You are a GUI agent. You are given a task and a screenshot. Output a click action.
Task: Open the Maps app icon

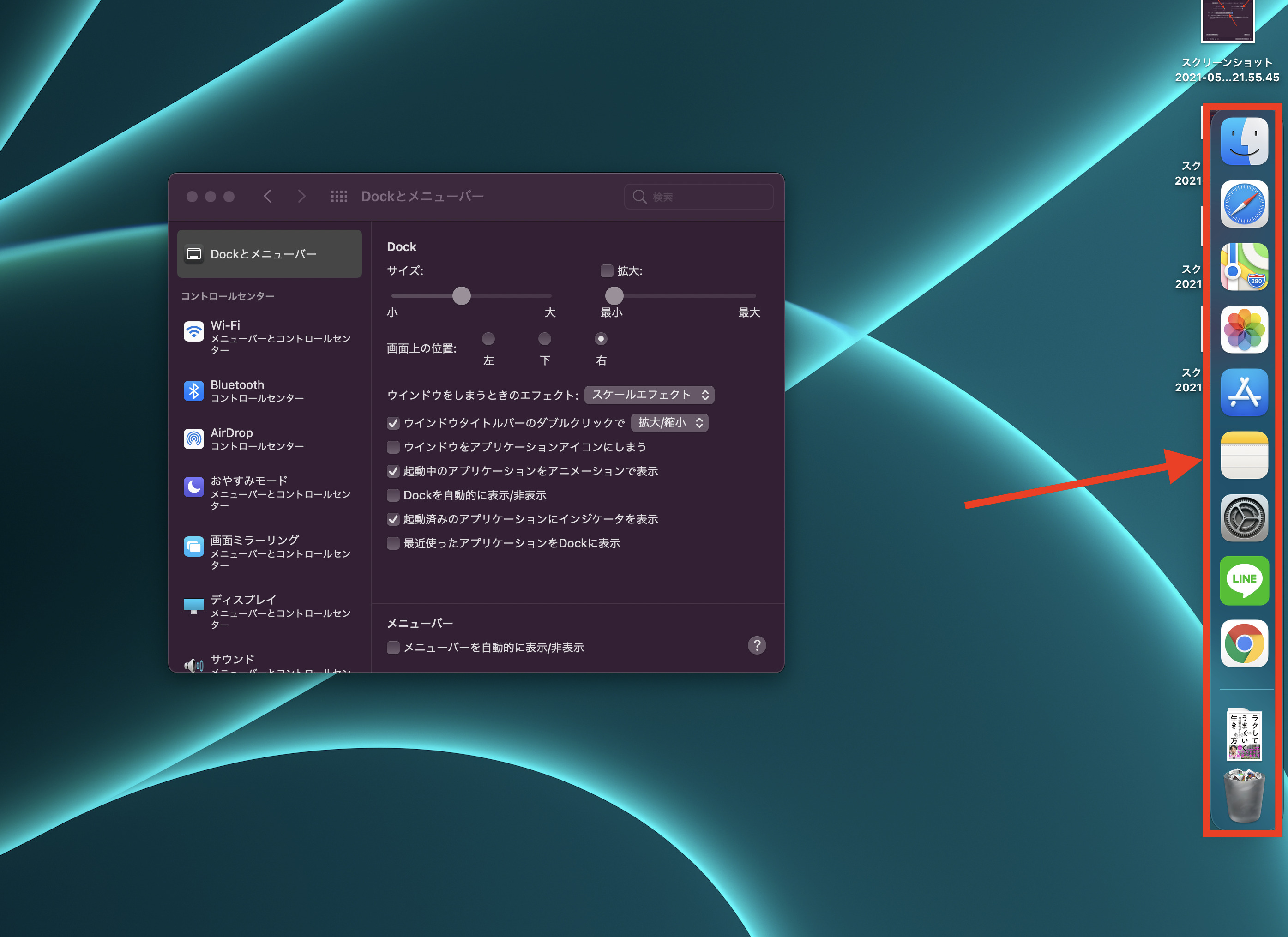1244,267
